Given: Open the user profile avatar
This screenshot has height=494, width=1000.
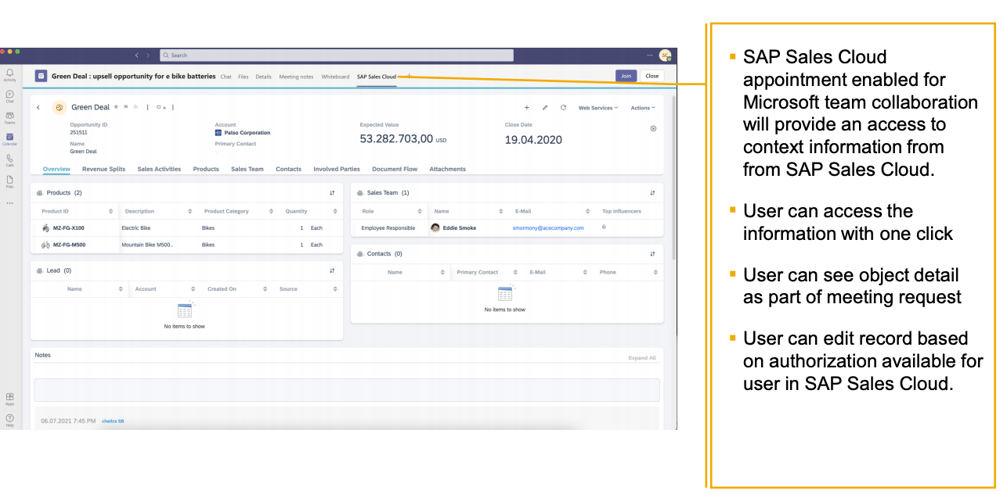Looking at the screenshot, I should 665,55.
